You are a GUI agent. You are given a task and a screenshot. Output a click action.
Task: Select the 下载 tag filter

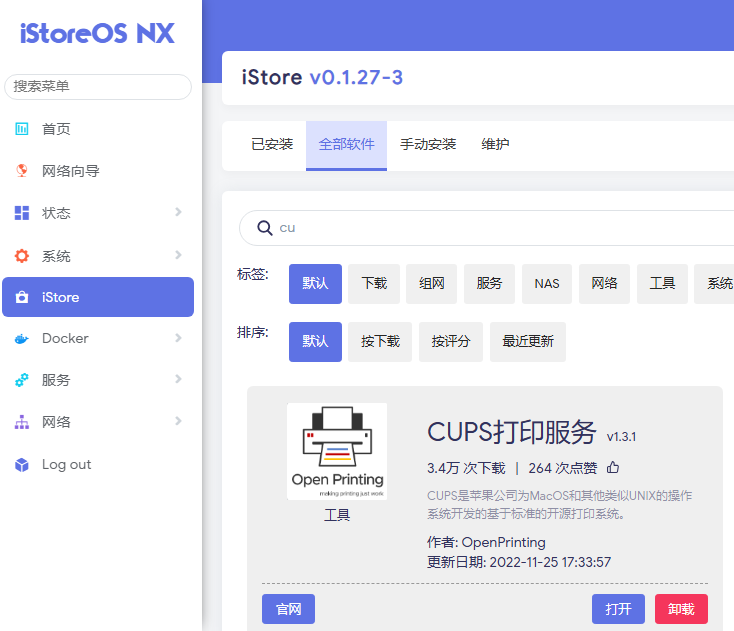(374, 284)
